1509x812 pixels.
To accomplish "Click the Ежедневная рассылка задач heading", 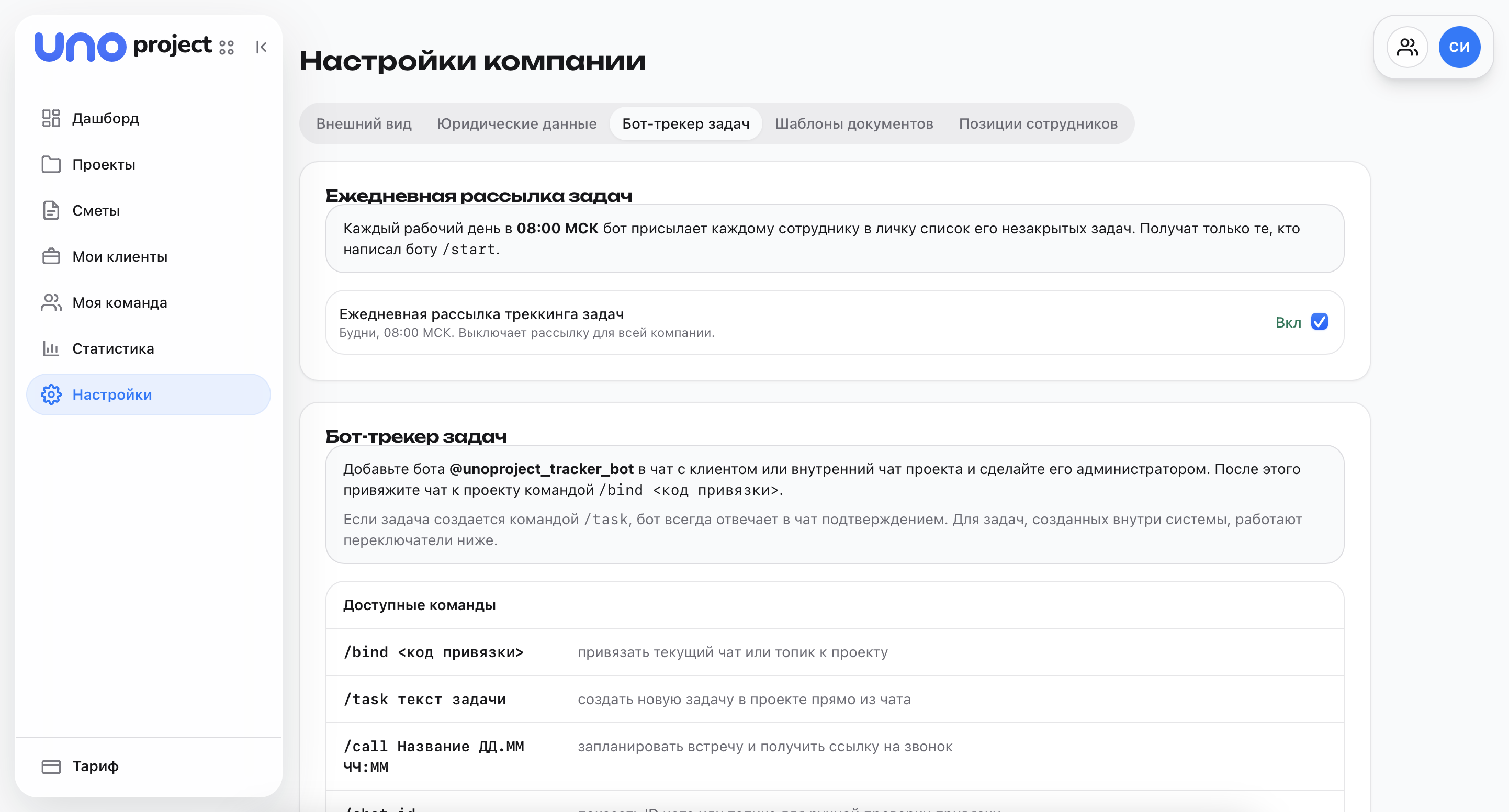I will pyautogui.click(x=479, y=196).
